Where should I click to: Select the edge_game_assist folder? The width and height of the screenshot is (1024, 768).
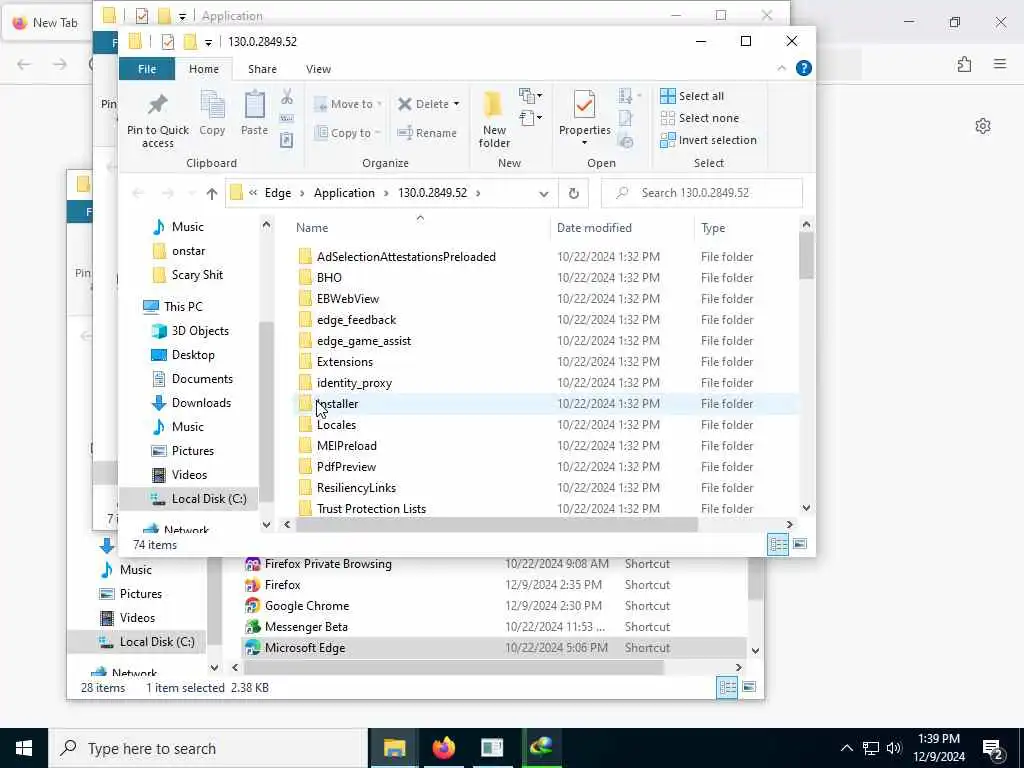coord(363,341)
